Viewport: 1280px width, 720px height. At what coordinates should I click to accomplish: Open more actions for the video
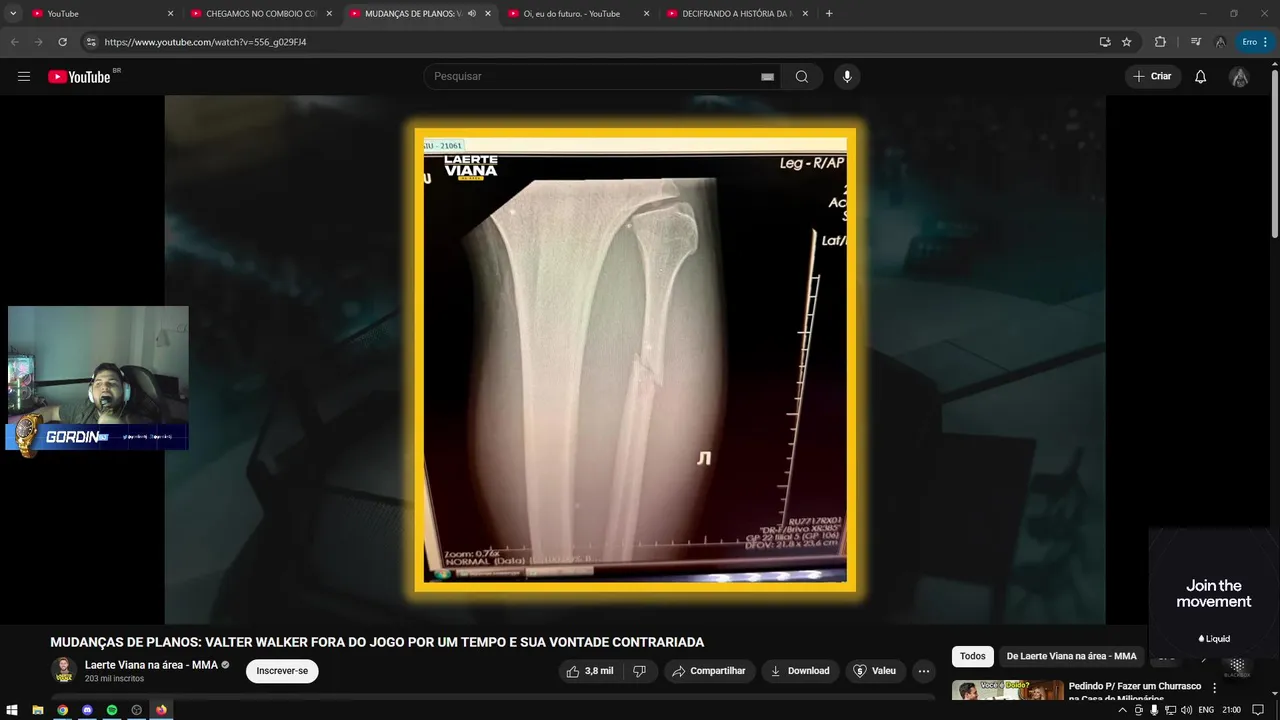coord(924,671)
